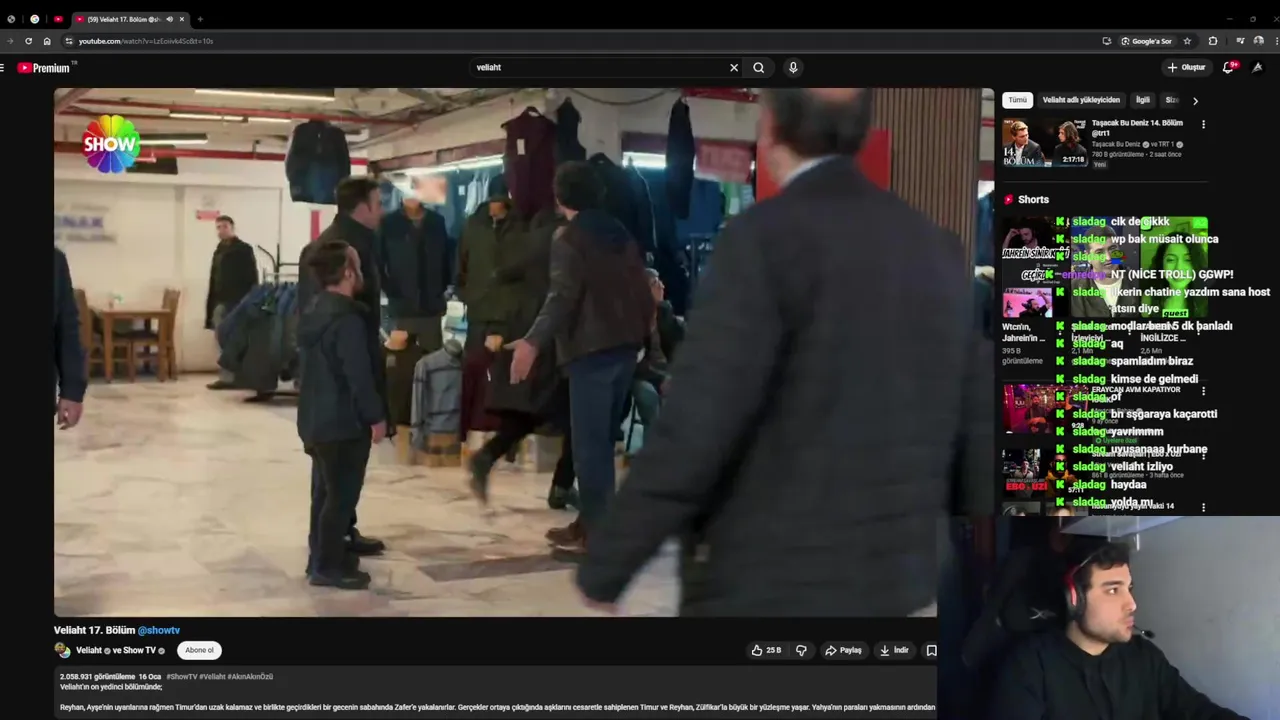This screenshot has width=1280, height=720.
Task: Select Veliaht adlı yükleyiciden chip
Action: pyautogui.click(x=1081, y=100)
